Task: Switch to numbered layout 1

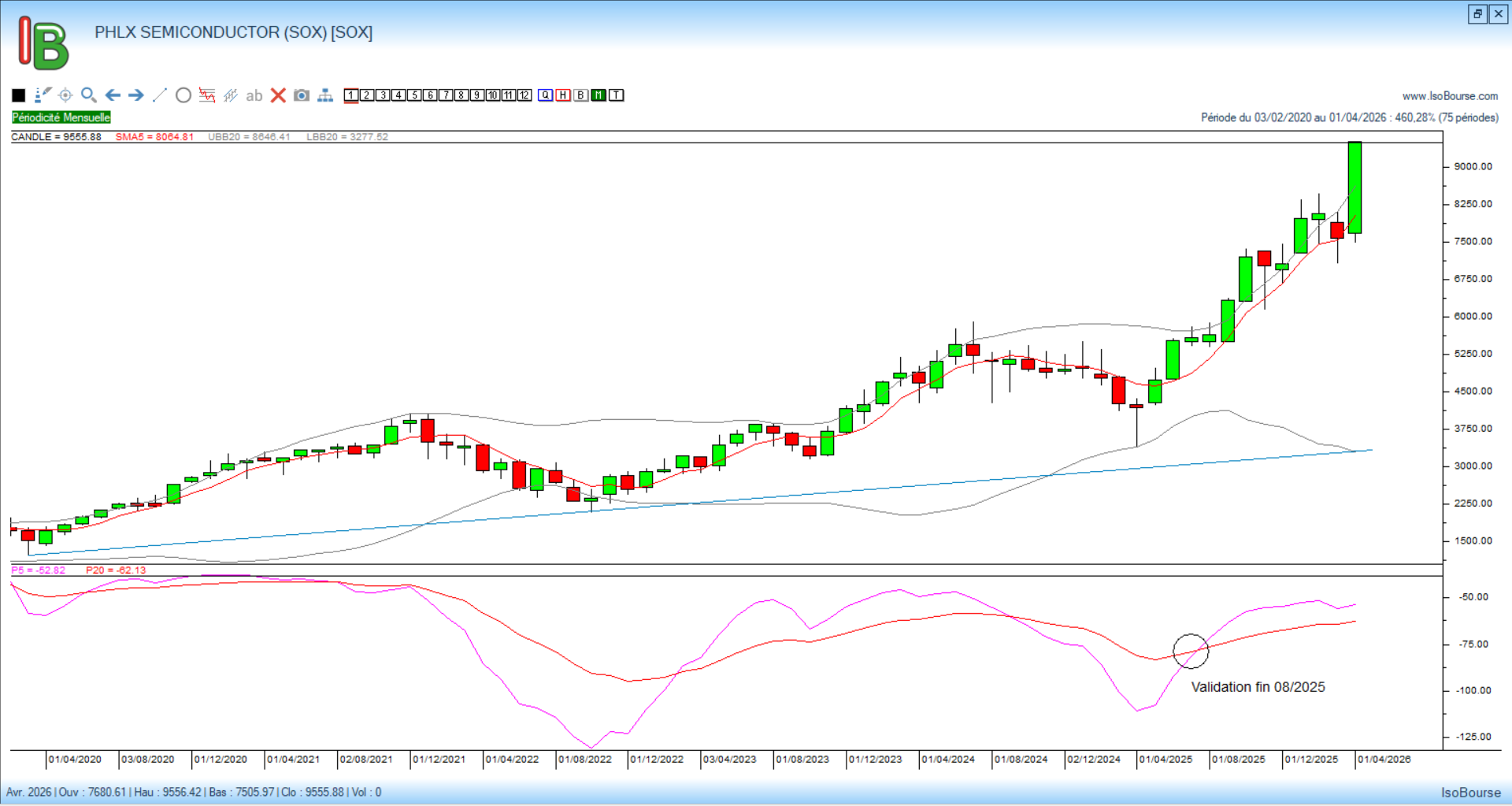Action: click(351, 95)
